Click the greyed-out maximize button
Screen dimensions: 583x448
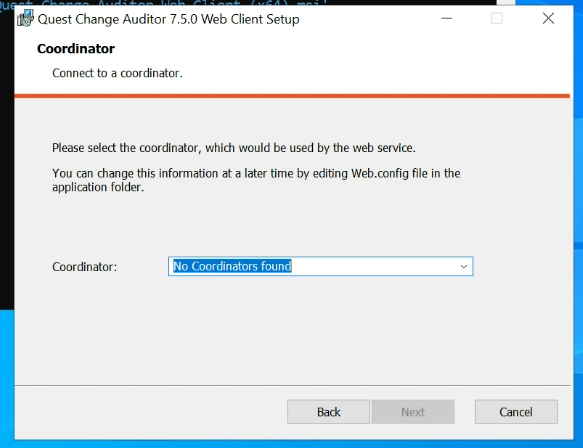[497, 18]
